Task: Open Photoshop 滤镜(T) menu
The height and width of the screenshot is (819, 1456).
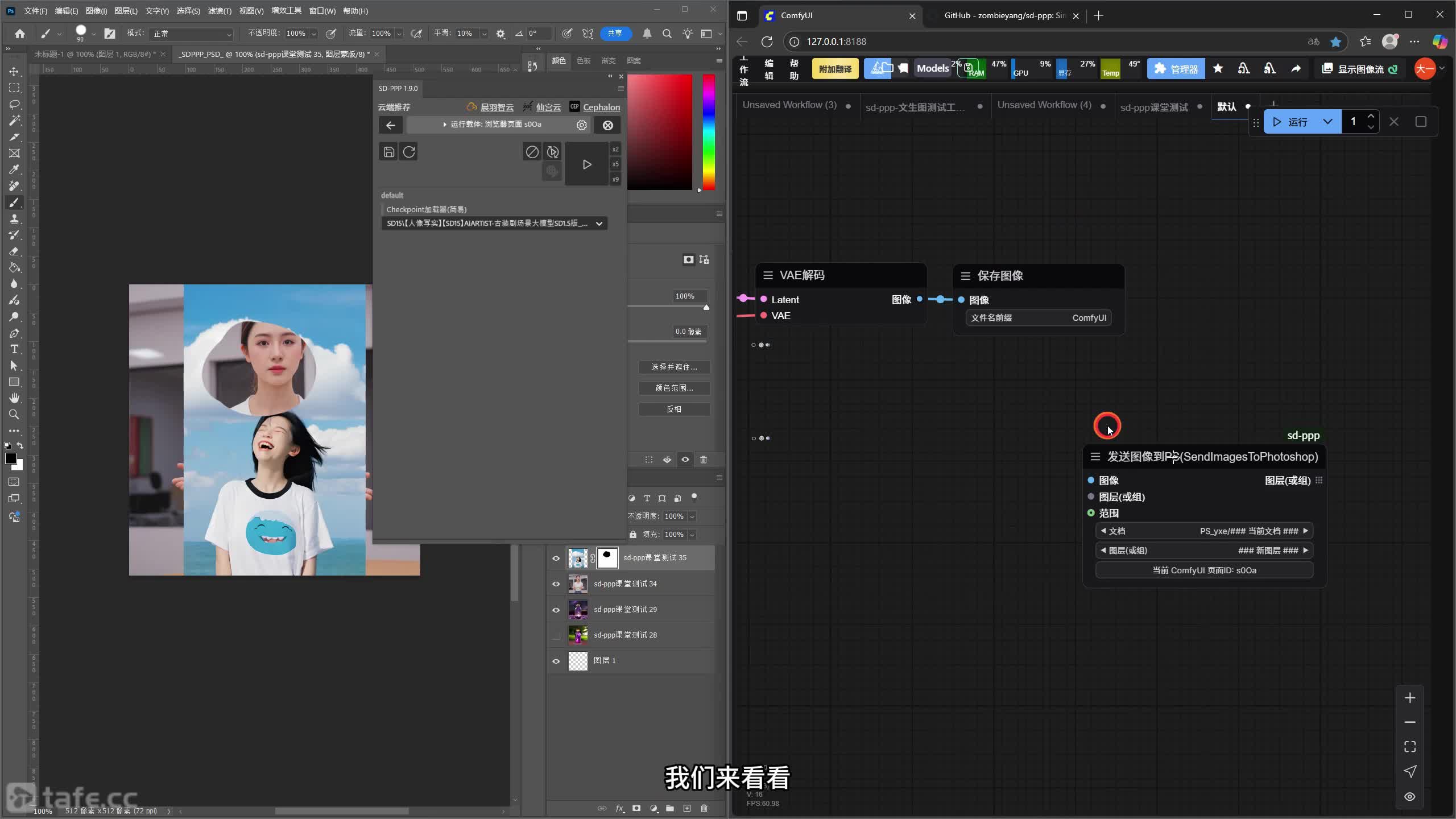Action: pyautogui.click(x=220, y=11)
